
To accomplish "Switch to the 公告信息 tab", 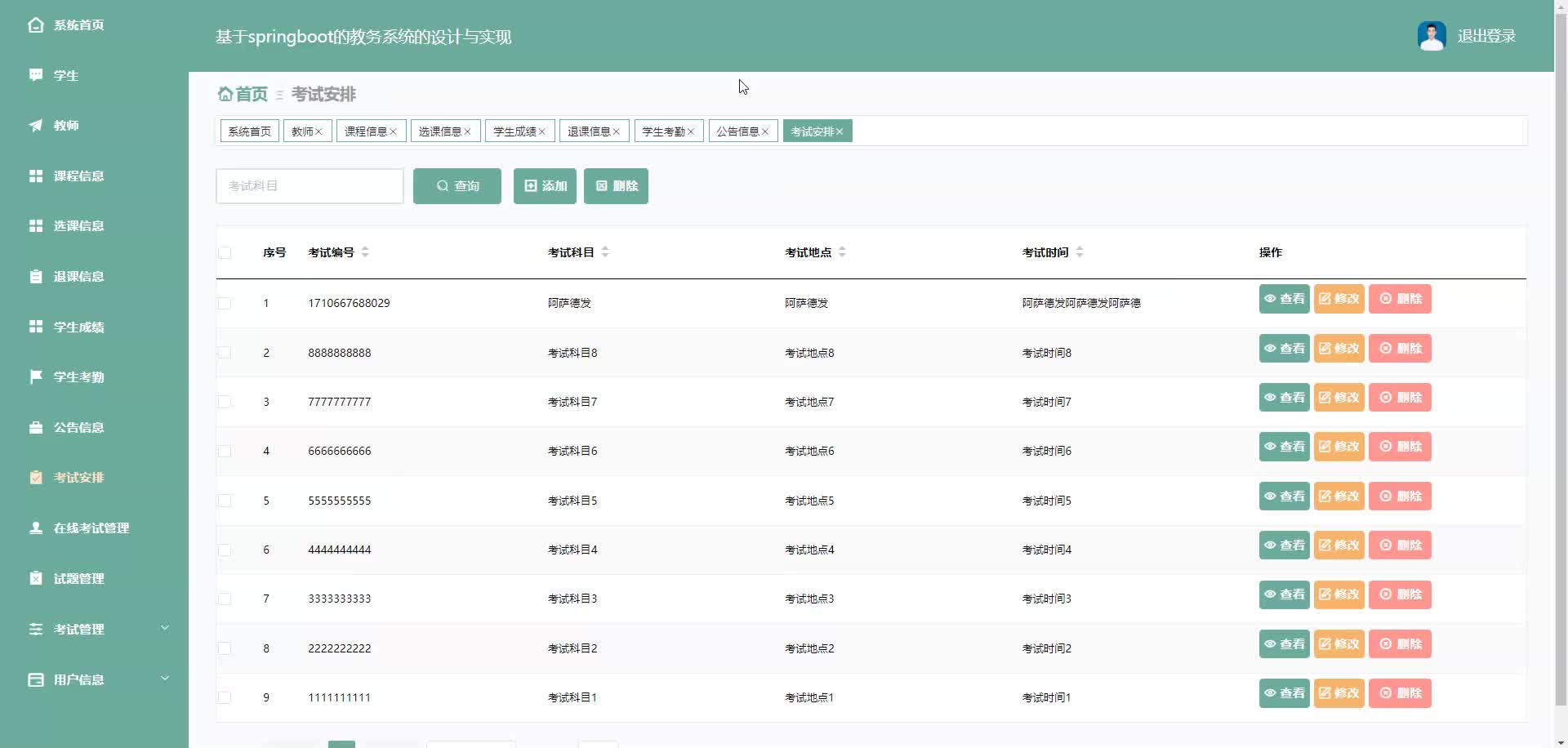I will pos(743,131).
